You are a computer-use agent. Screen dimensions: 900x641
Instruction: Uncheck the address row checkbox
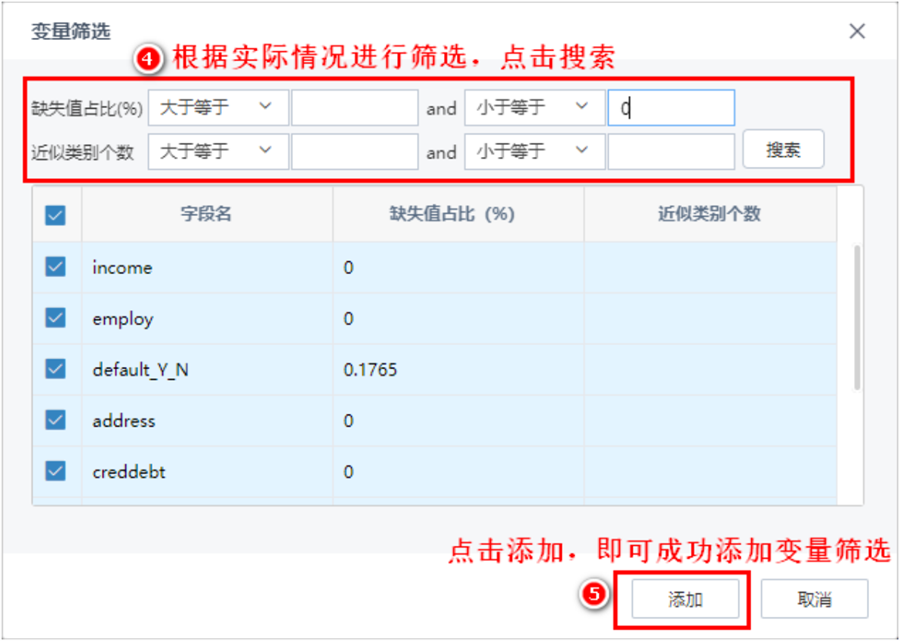pyautogui.click(x=55, y=420)
